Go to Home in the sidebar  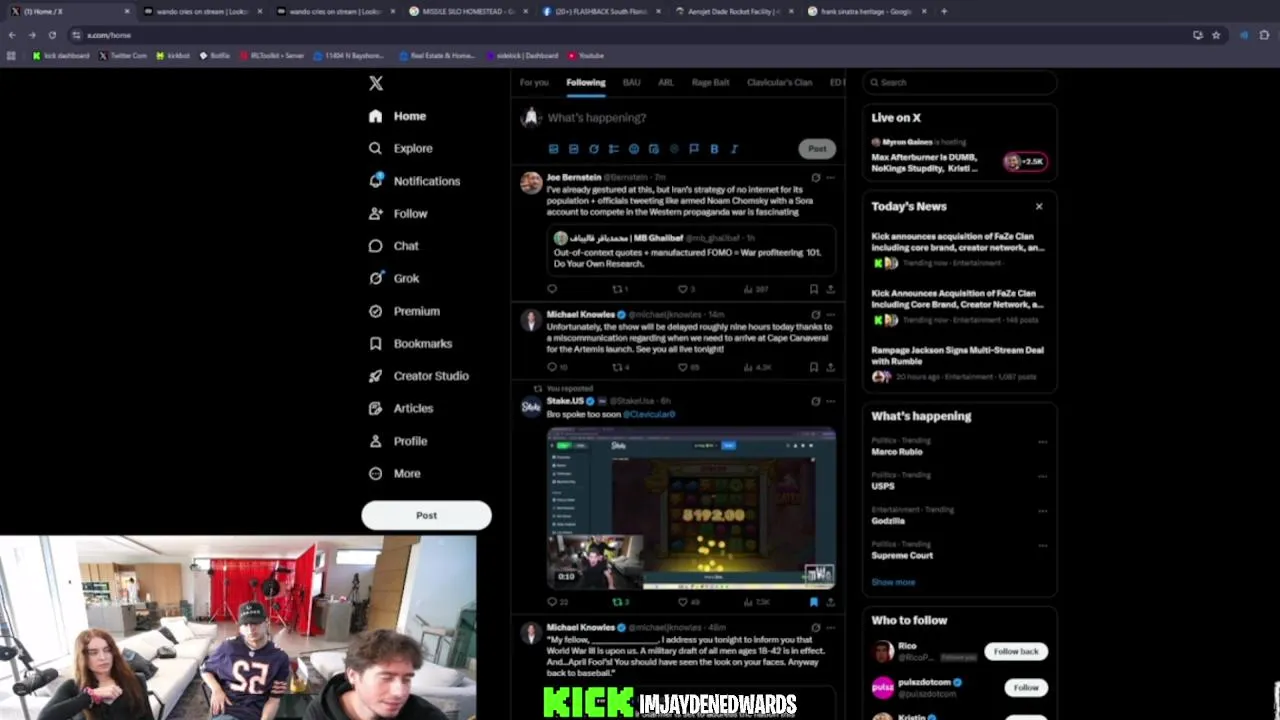point(398,116)
